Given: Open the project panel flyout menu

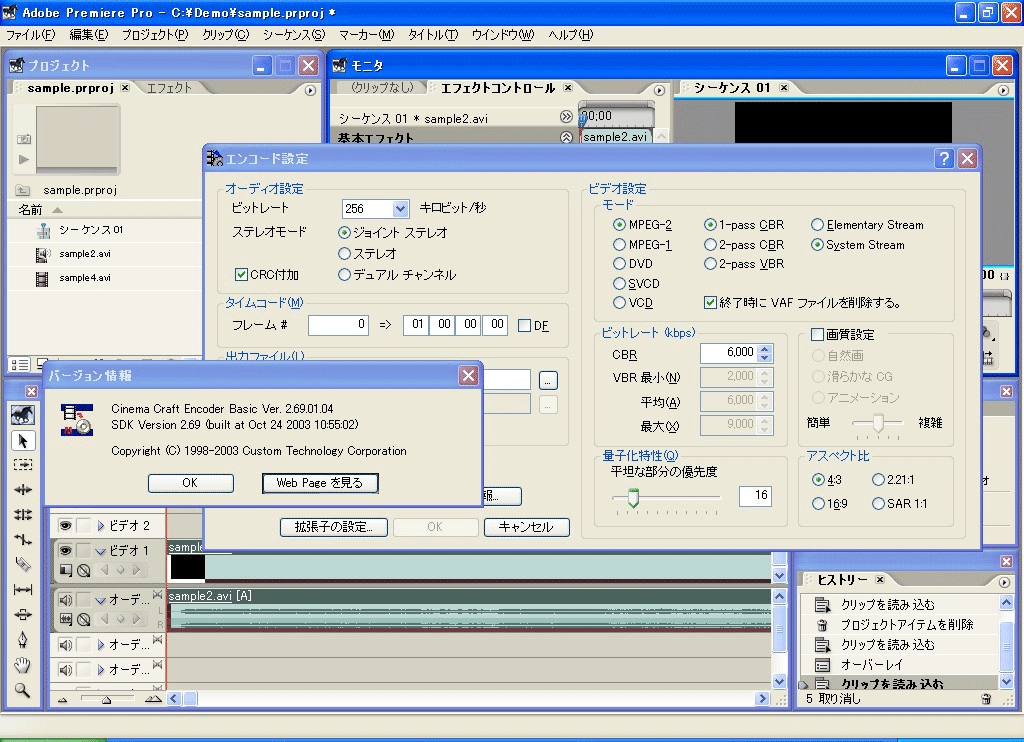Looking at the screenshot, I should tap(311, 90).
